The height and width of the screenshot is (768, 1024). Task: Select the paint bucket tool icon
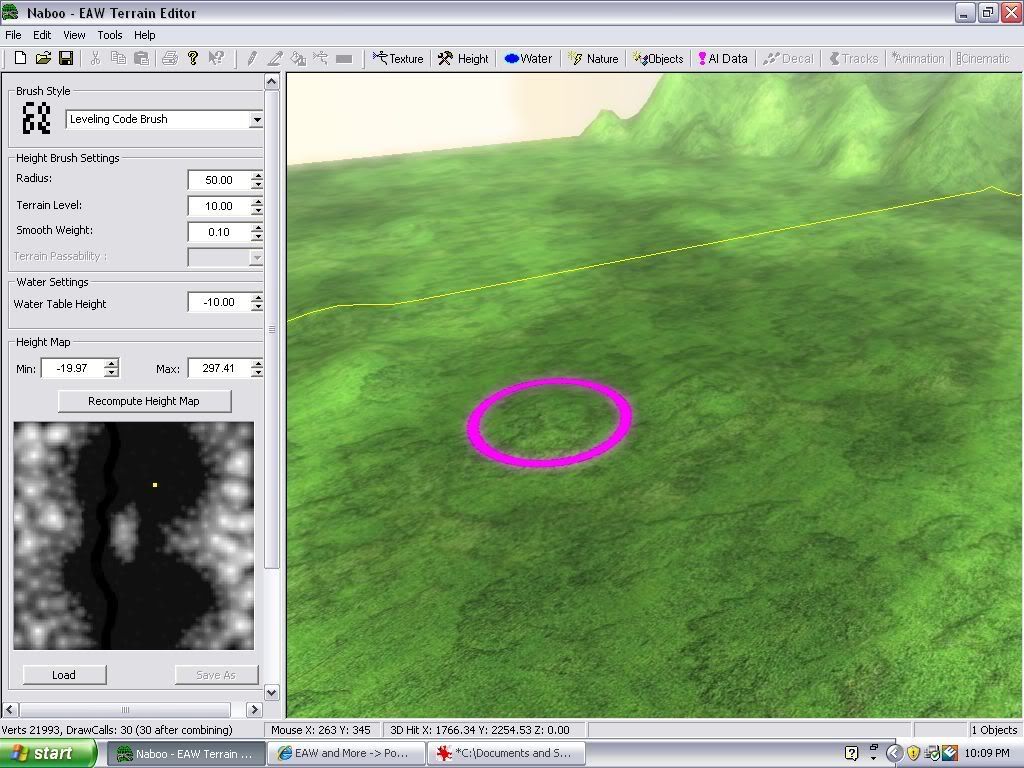(x=298, y=59)
